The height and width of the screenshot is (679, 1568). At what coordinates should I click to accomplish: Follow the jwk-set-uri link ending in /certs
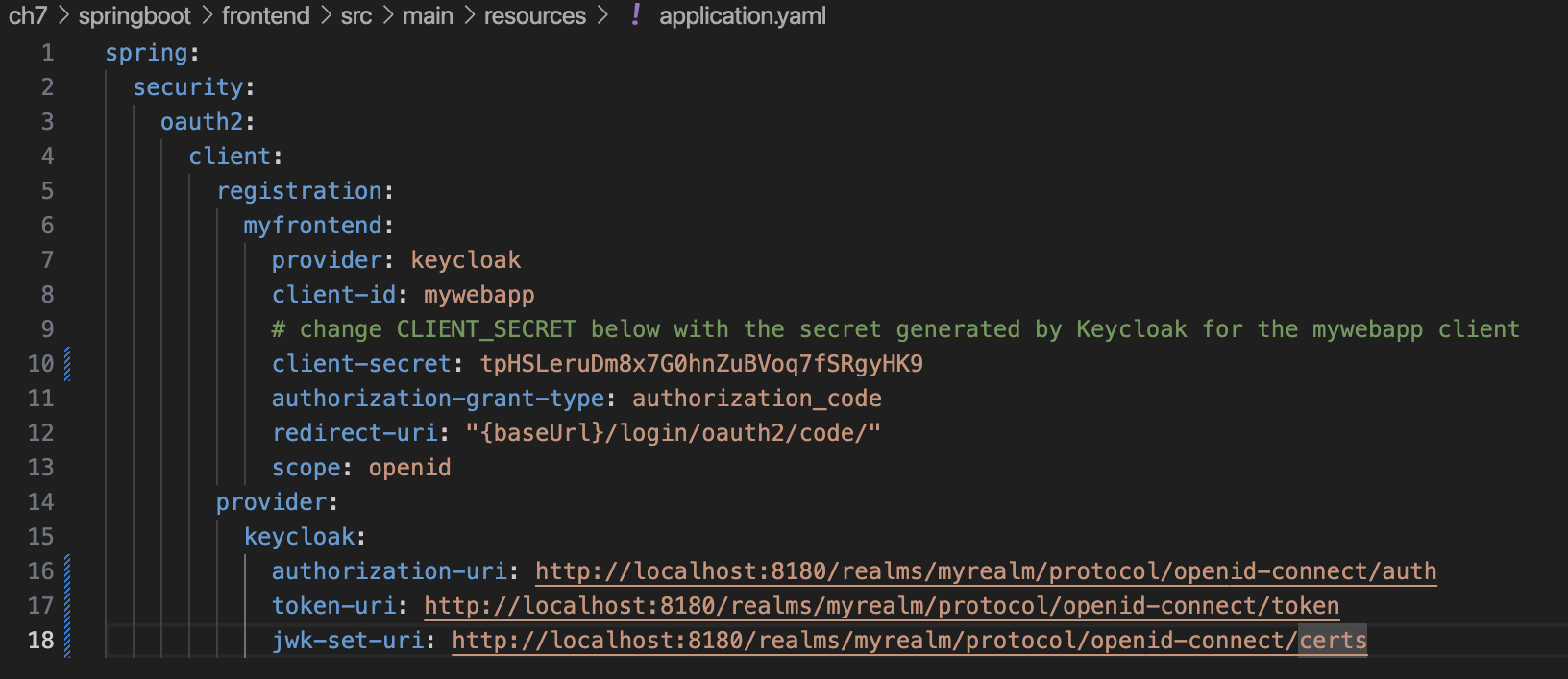(x=910, y=641)
